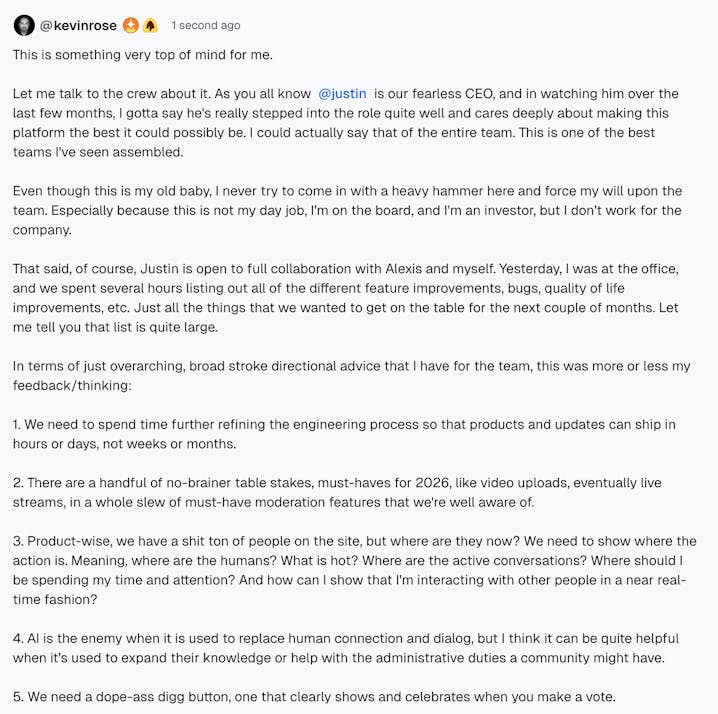Open the @kevinrose username profile link
The image size is (718, 714).
(x=77, y=25)
